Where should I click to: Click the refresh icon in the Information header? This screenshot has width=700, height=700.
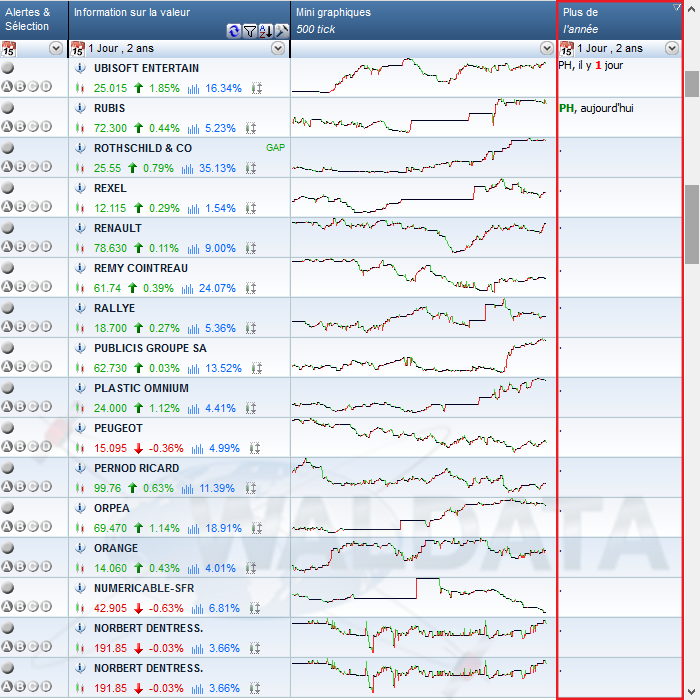click(233, 31)
